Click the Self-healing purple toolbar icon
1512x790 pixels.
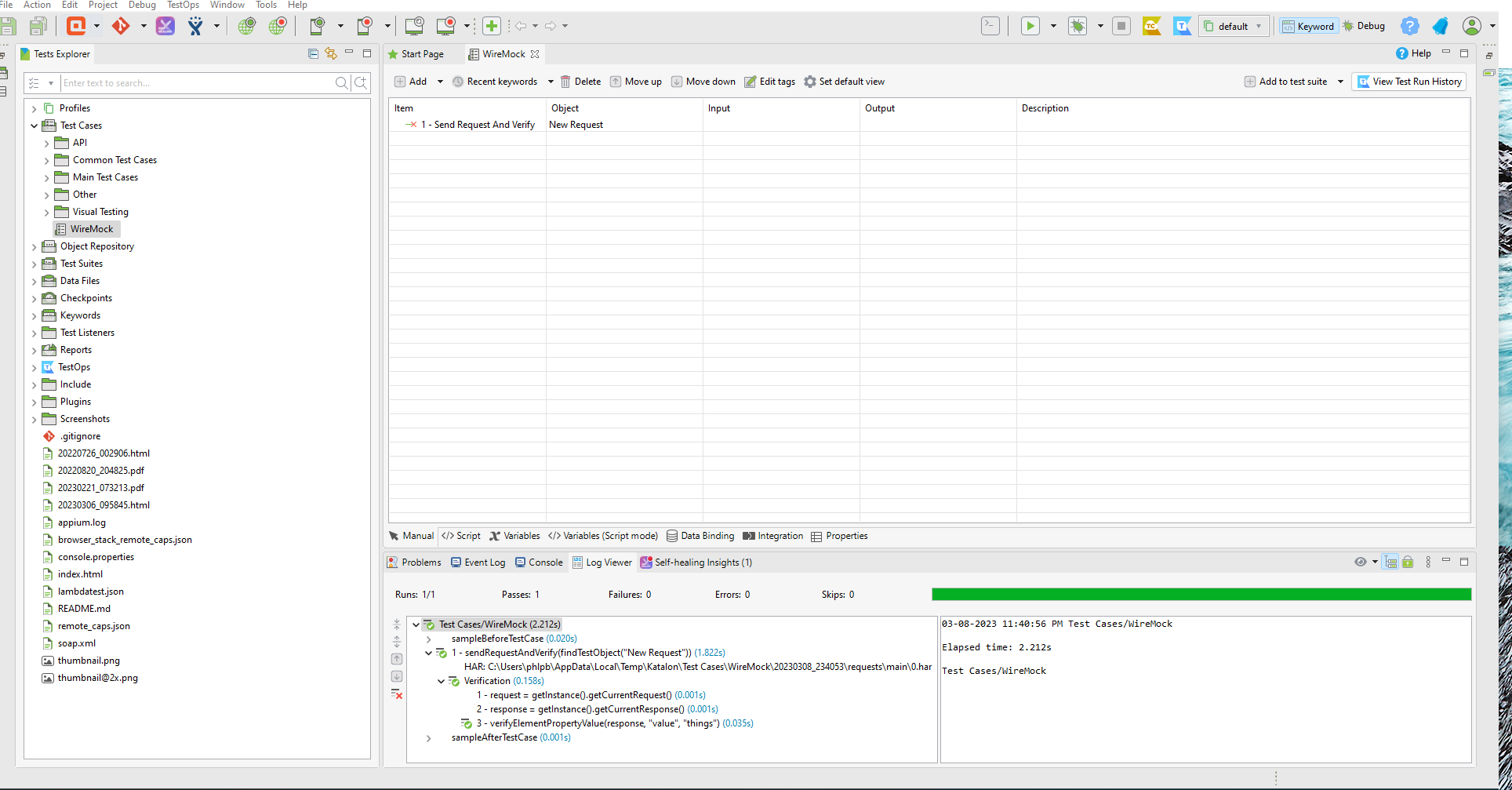(x=165, y=26)
